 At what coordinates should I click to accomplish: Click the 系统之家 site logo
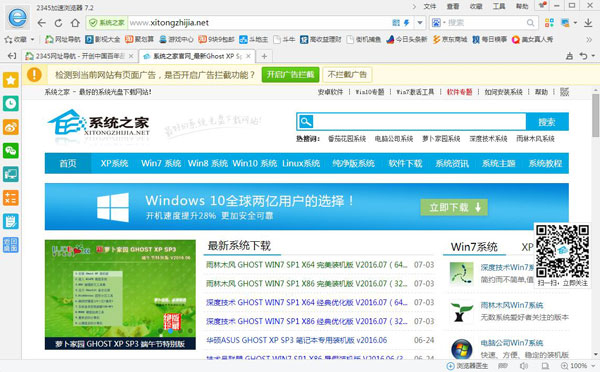point(99,123)
